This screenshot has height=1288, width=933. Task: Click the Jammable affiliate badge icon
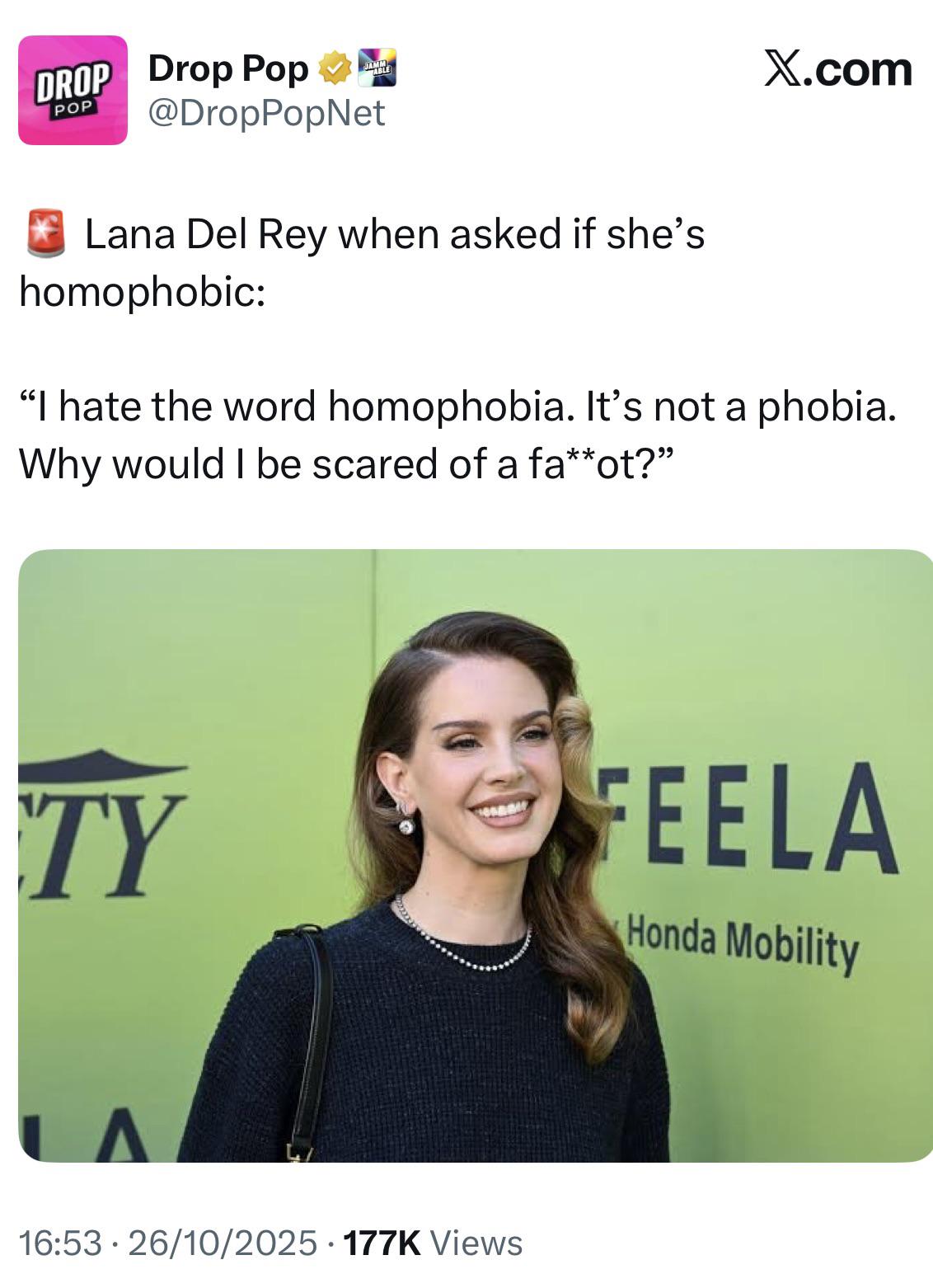(376, 68)
